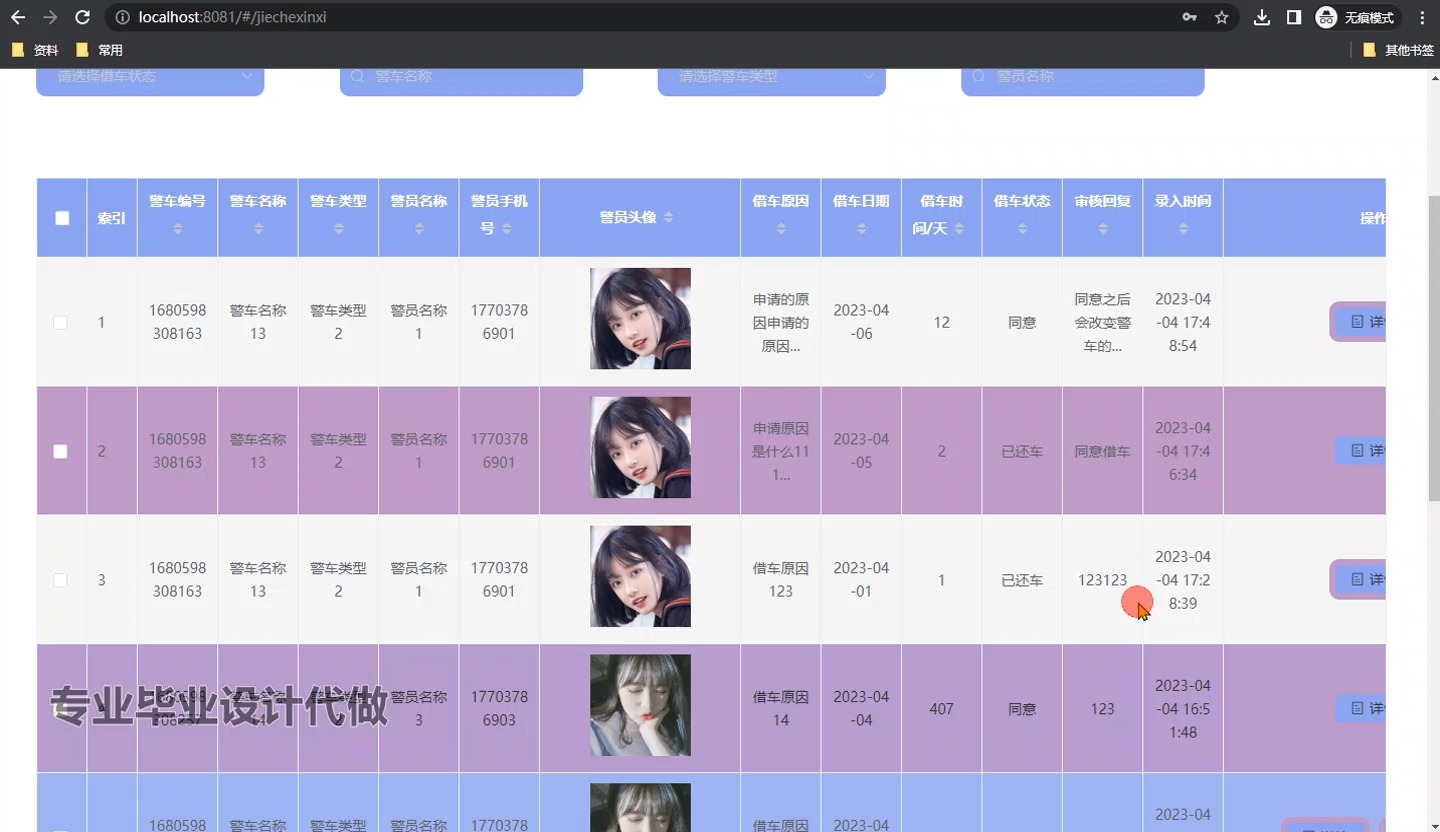
Task: Open the browser downloads icon
Action: pos(1262,17)
